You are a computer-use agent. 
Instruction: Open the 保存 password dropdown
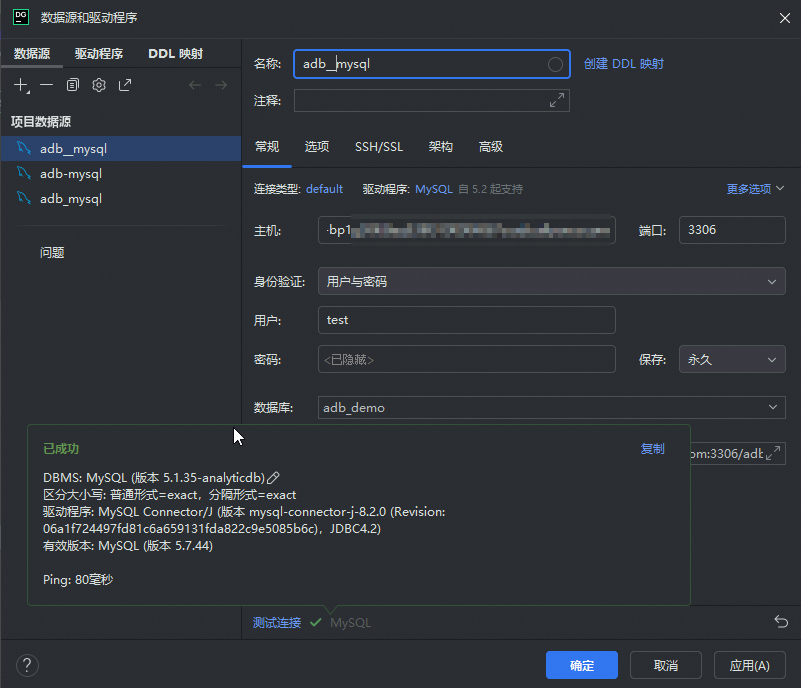pyautogui.click(x=732, y=359)
